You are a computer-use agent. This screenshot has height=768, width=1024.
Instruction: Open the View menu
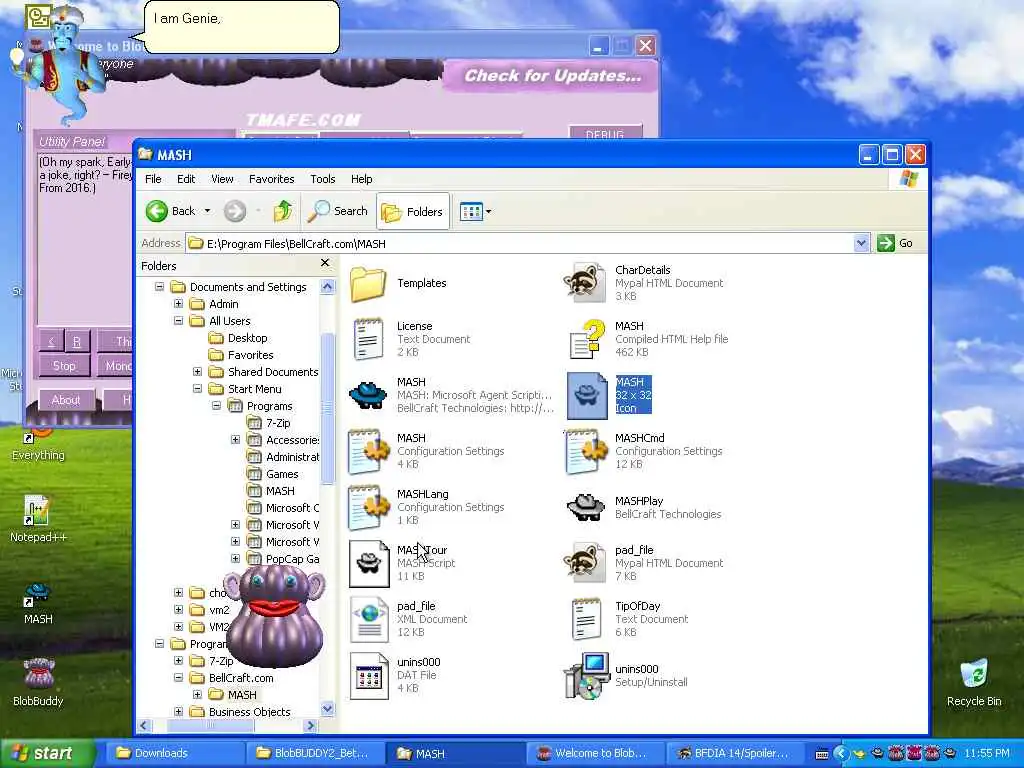click(222, 179)
